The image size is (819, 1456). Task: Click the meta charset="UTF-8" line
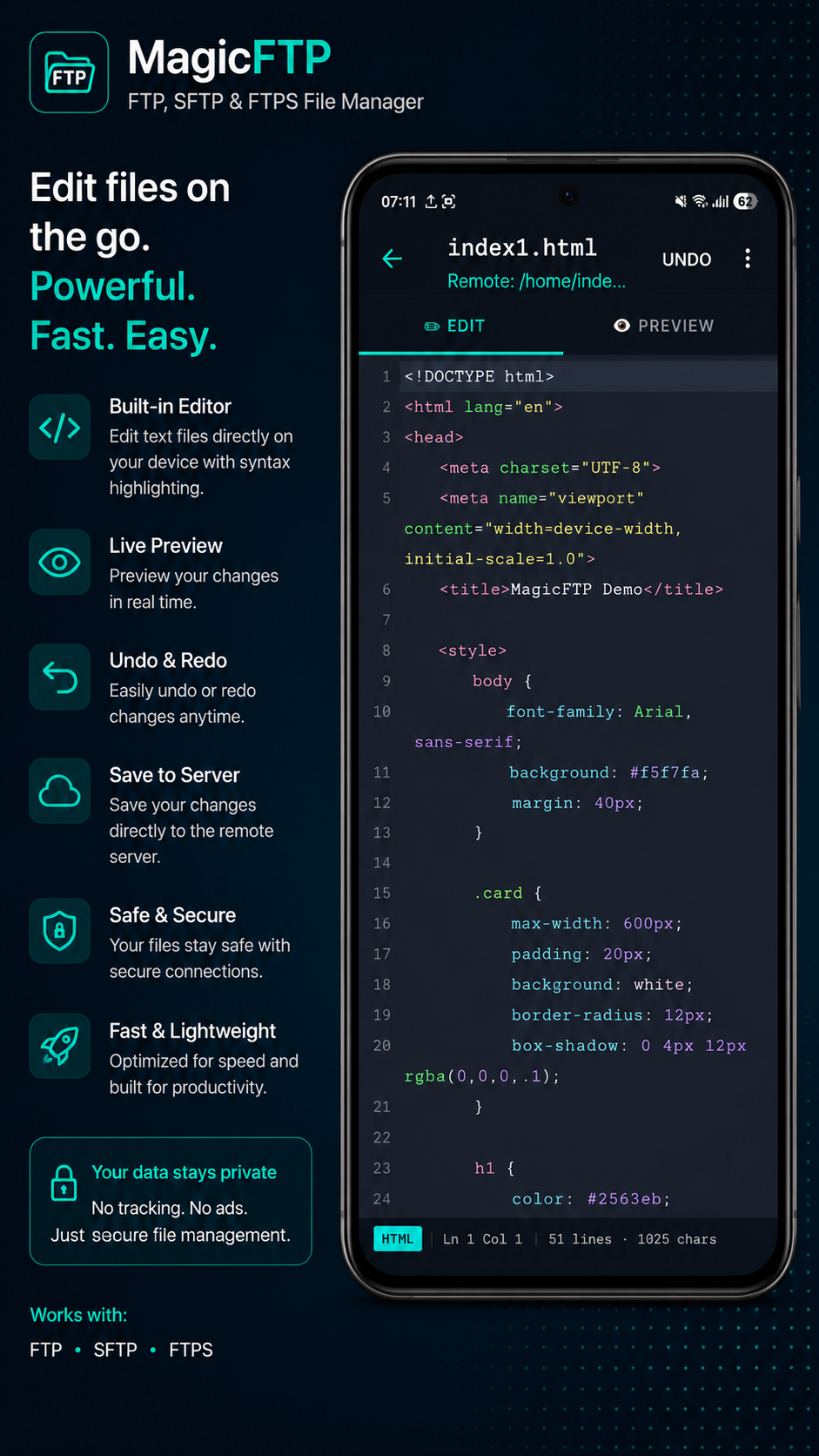(x=550, y=468)
